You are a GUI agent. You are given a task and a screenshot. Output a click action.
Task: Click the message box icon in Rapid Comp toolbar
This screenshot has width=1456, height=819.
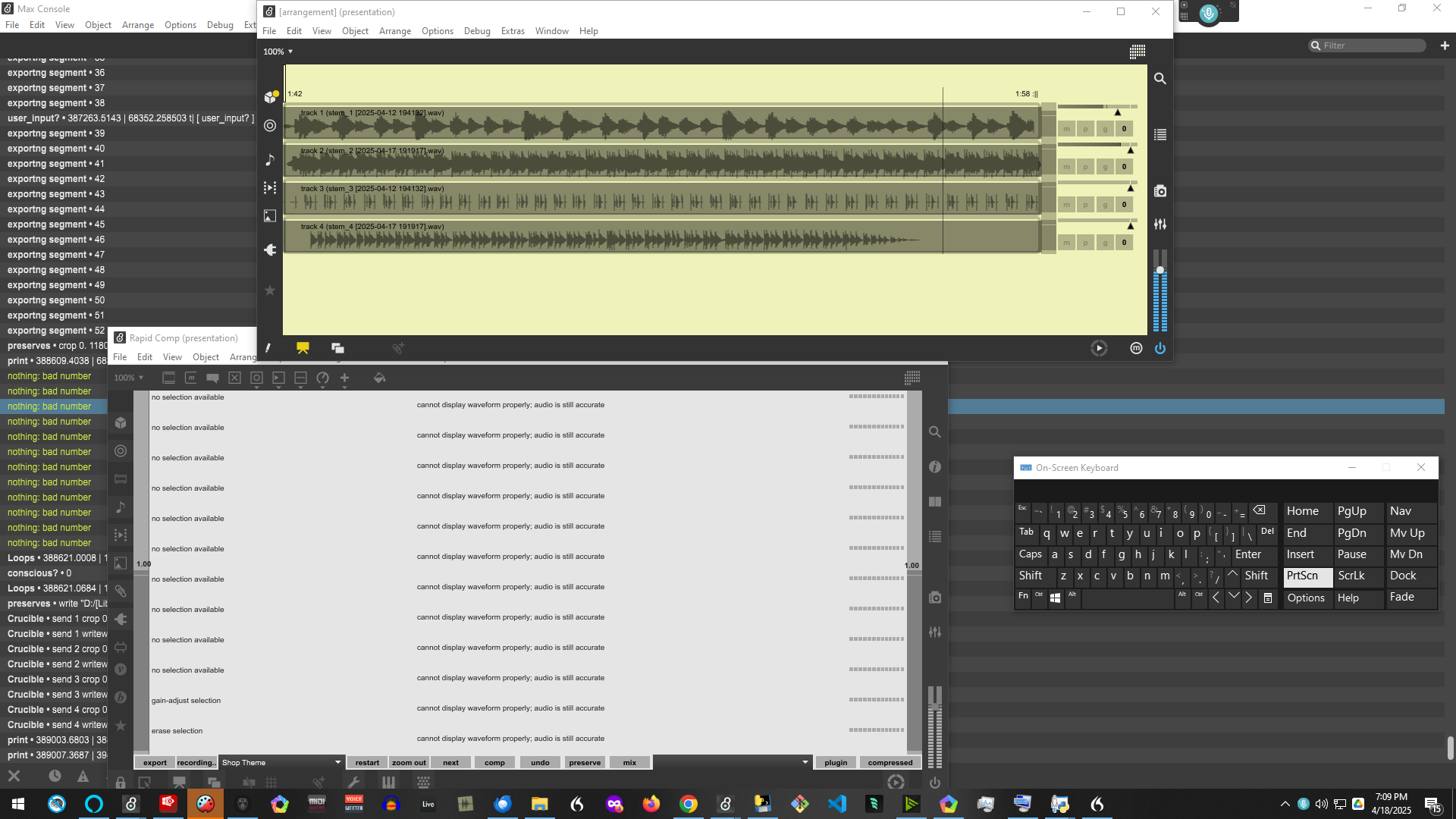pos(191,378)
